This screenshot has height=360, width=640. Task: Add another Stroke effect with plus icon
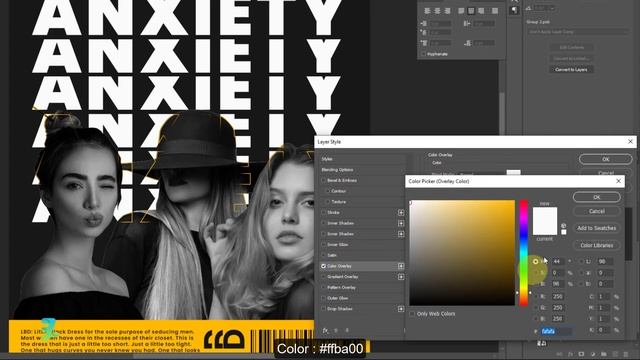401,213
